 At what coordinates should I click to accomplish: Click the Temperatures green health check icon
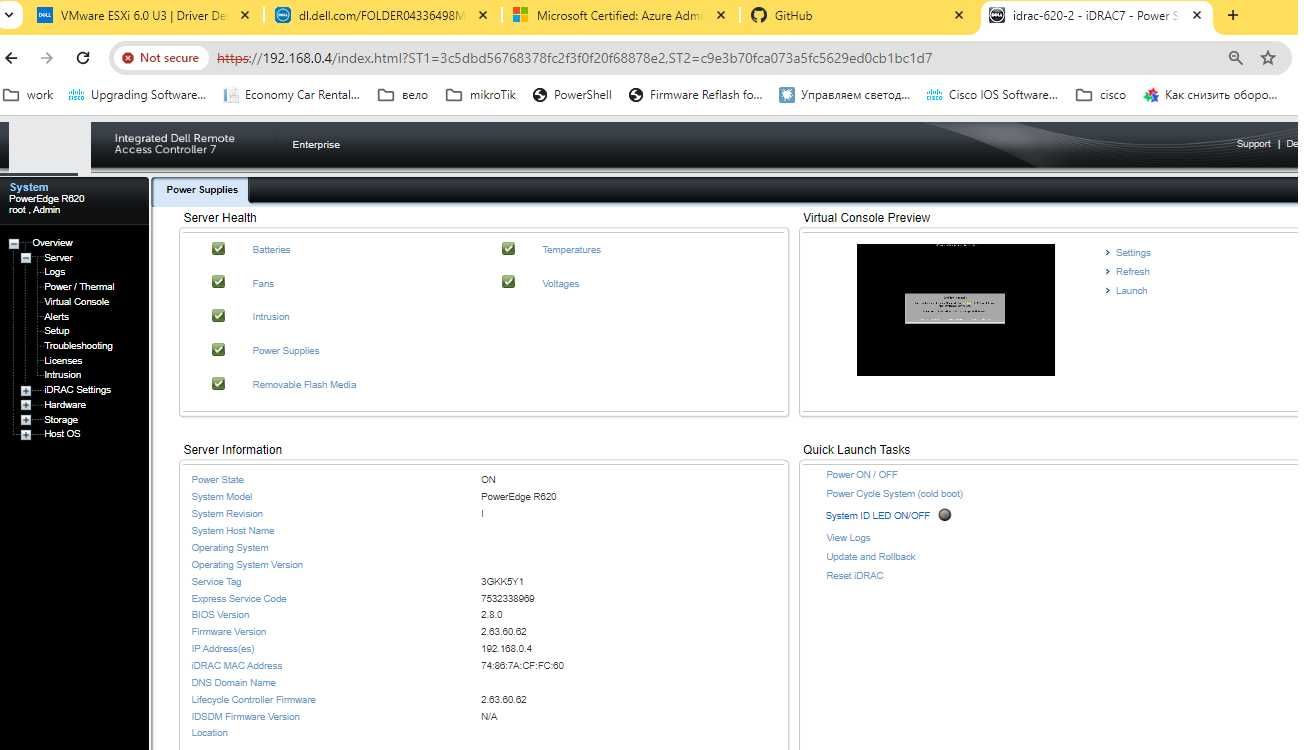click(x=508, y=249)
